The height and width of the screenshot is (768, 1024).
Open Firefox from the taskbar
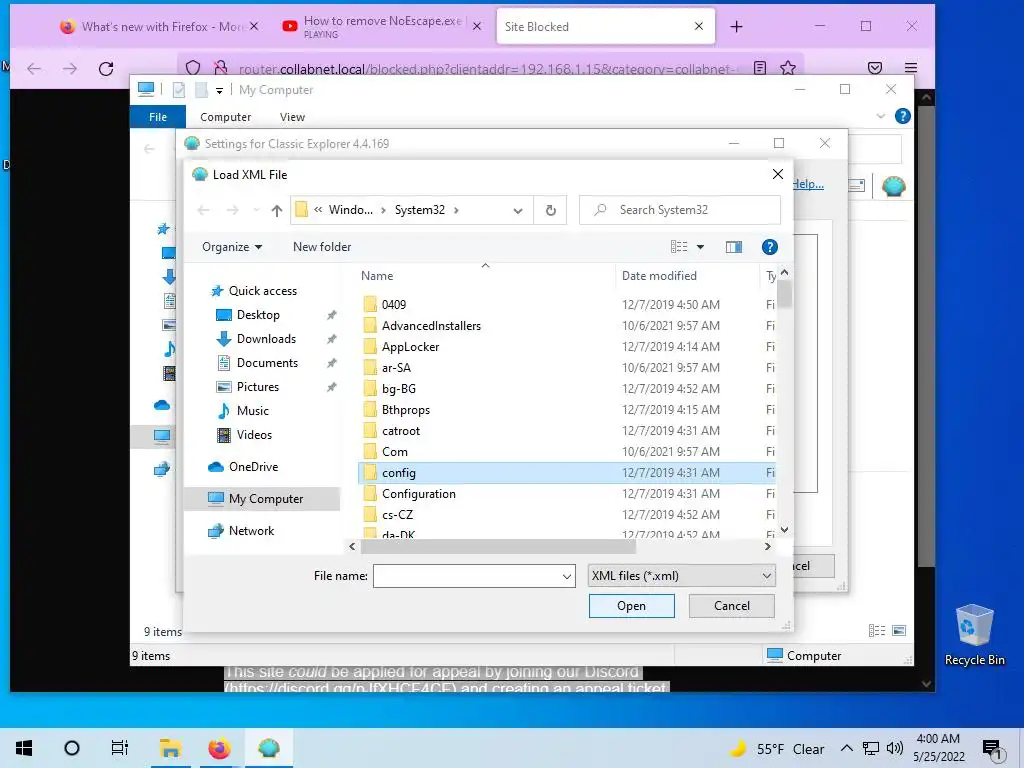pyautogui.click(x=219, y=748)
